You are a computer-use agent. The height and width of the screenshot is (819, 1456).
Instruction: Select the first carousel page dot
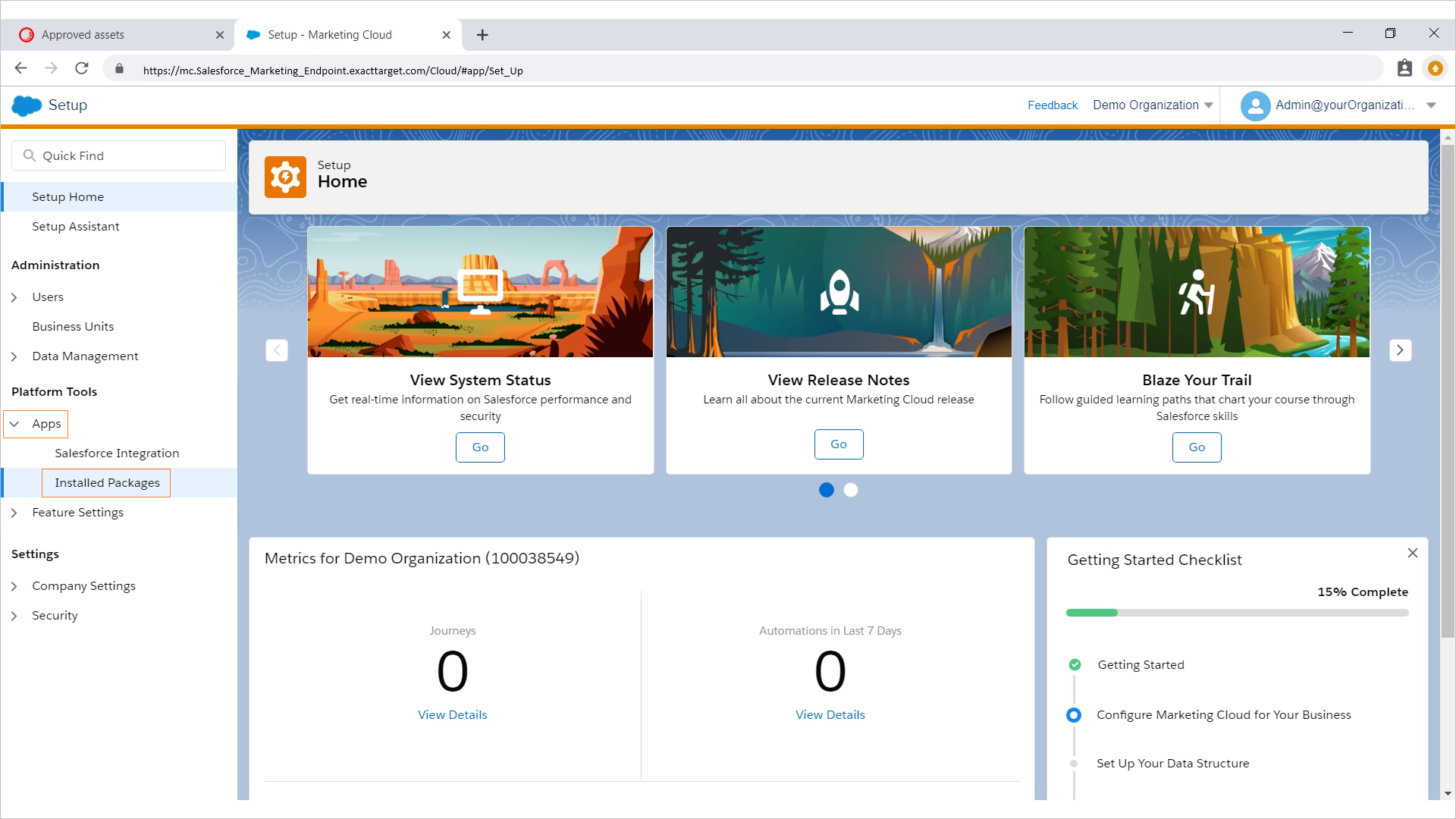[827, 490]
